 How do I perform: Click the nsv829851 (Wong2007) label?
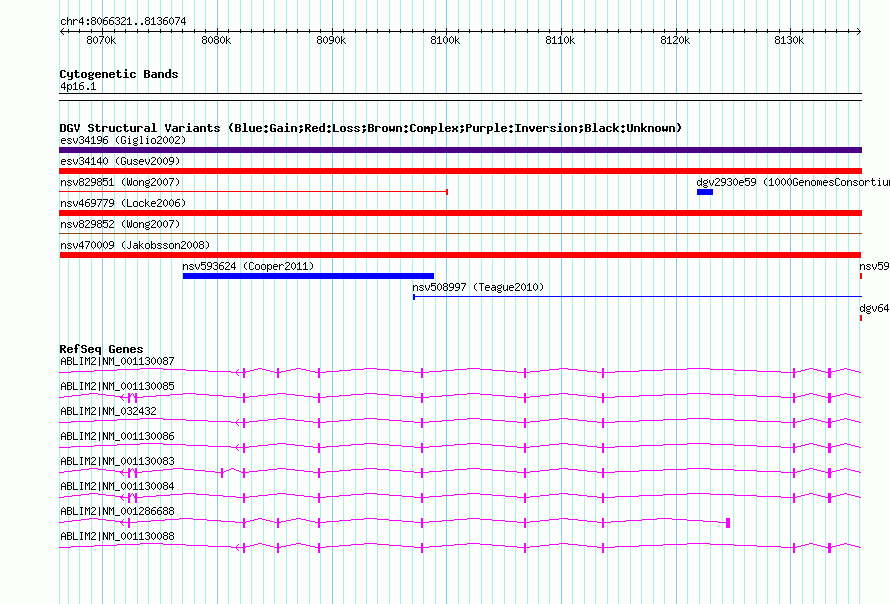120,182
